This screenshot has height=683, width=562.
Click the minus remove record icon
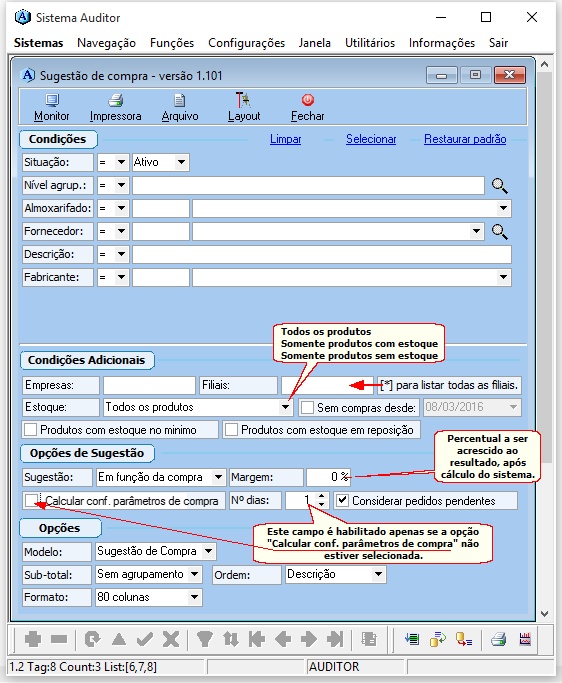tap(59, 639)
